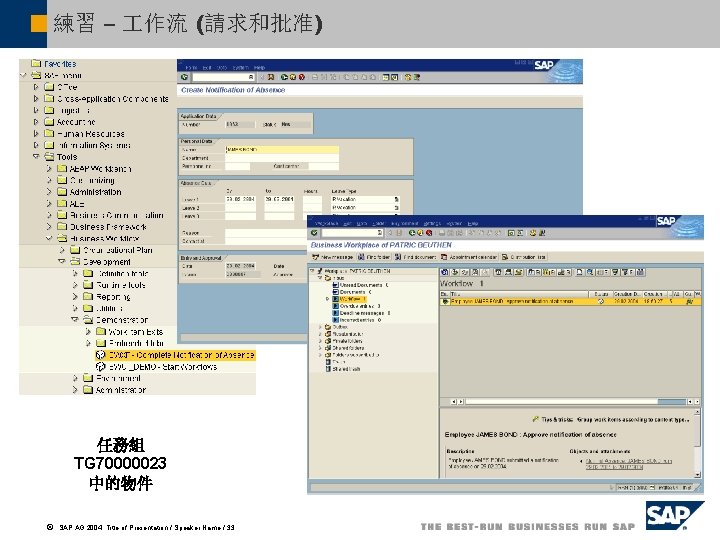The image size is (720, 540).
Task: Open New message in Business Workplace
Action: click(x=332, y=257)
